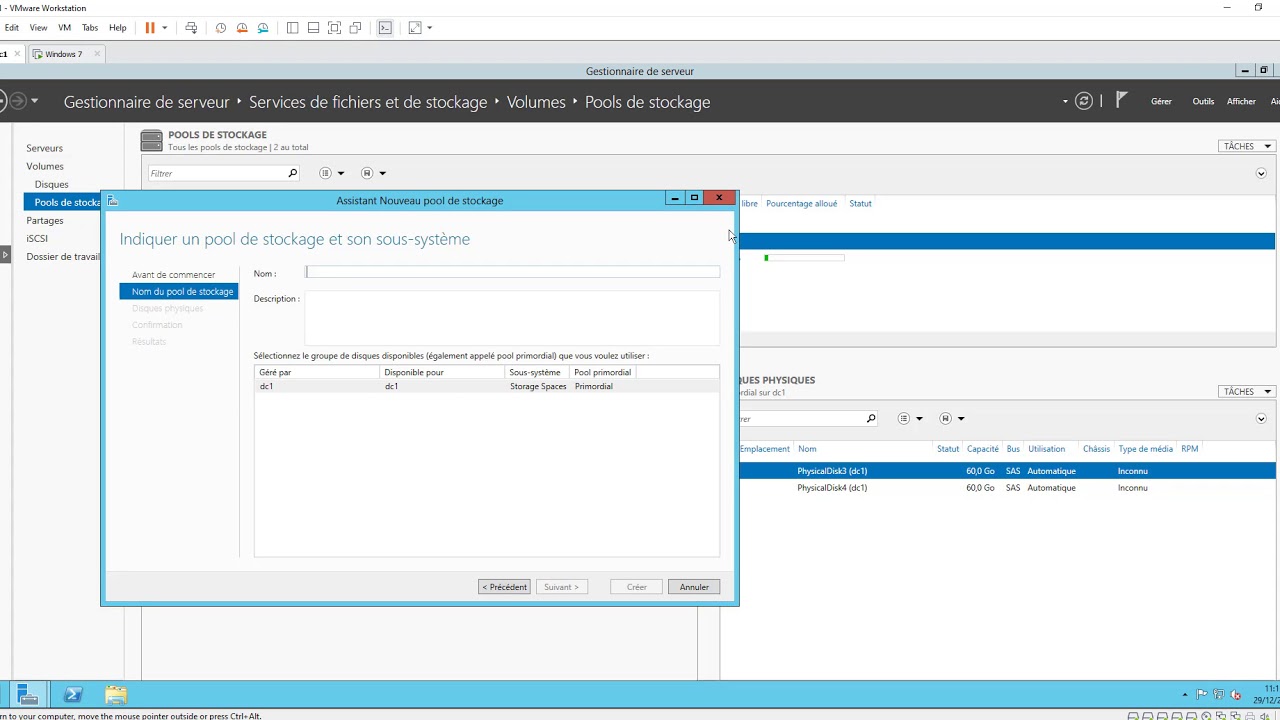Click 'Services de fichiers et de stockage' breadcrumb

click(x=368, y=102)
